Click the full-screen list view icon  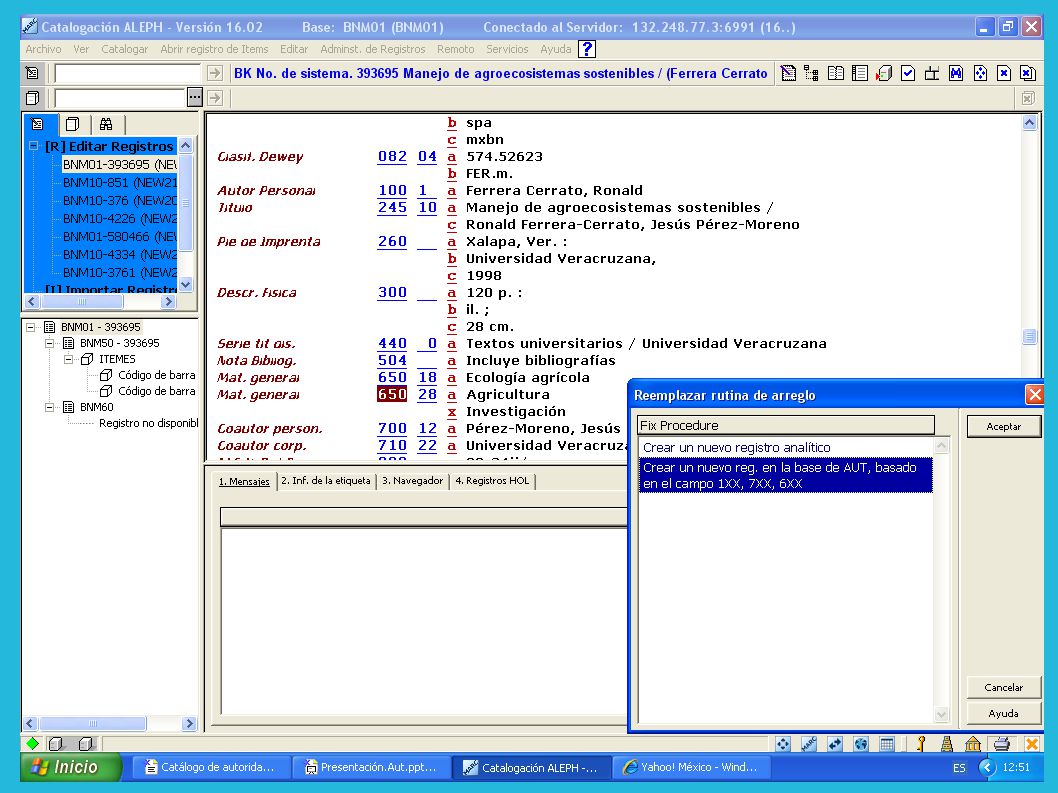(x=860, y=73)
